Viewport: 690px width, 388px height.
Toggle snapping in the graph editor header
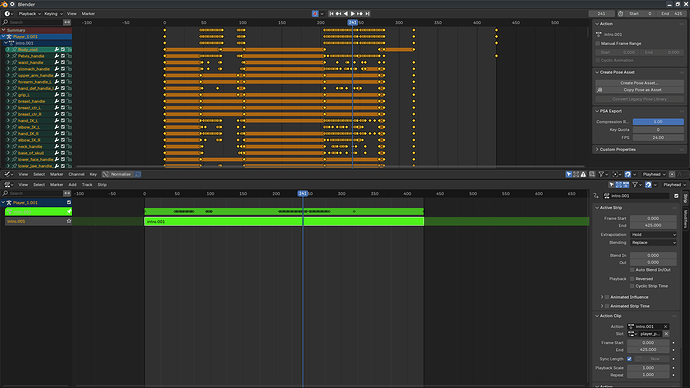point(628,174)
